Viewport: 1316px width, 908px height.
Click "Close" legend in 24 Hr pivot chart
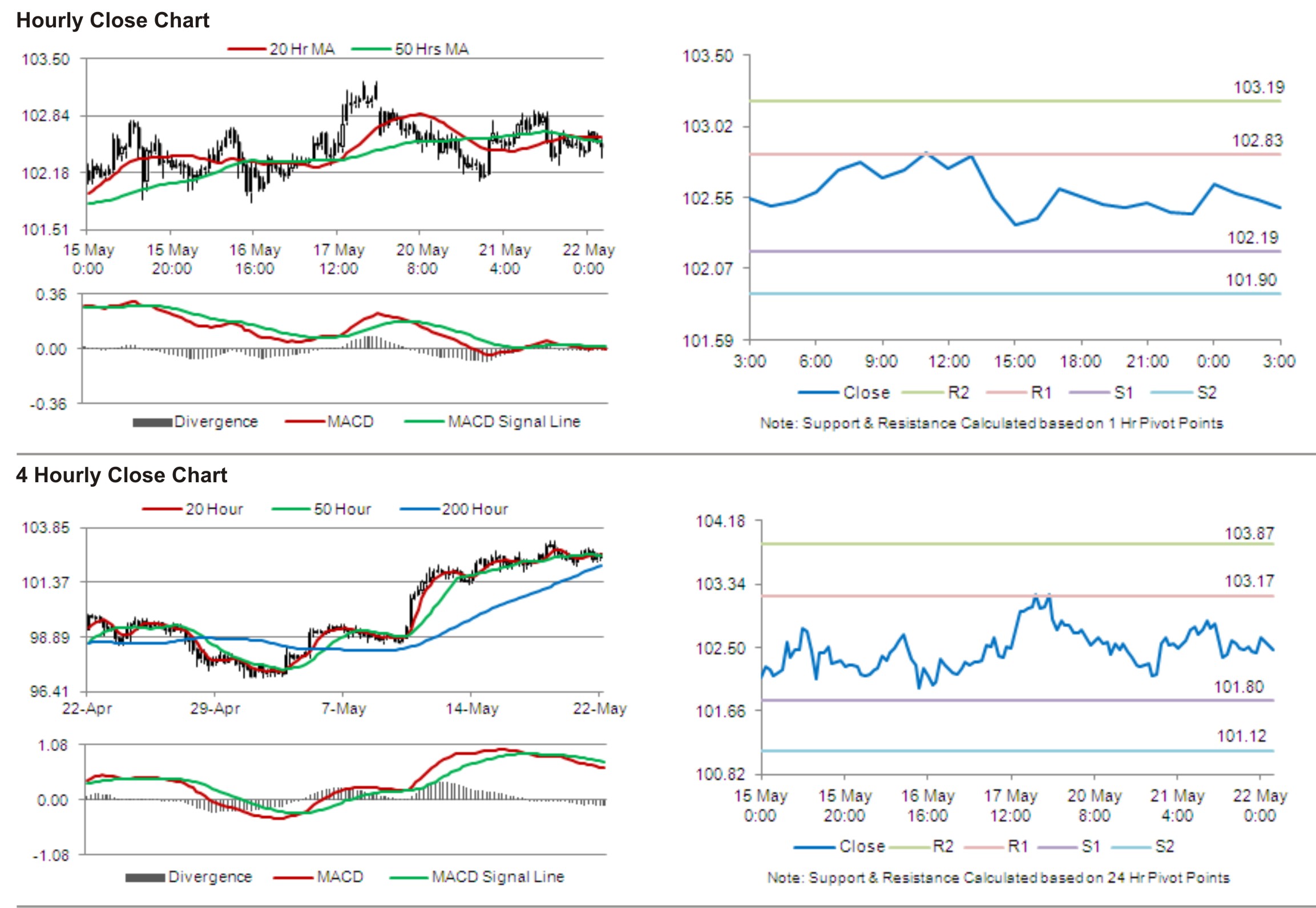862,846
